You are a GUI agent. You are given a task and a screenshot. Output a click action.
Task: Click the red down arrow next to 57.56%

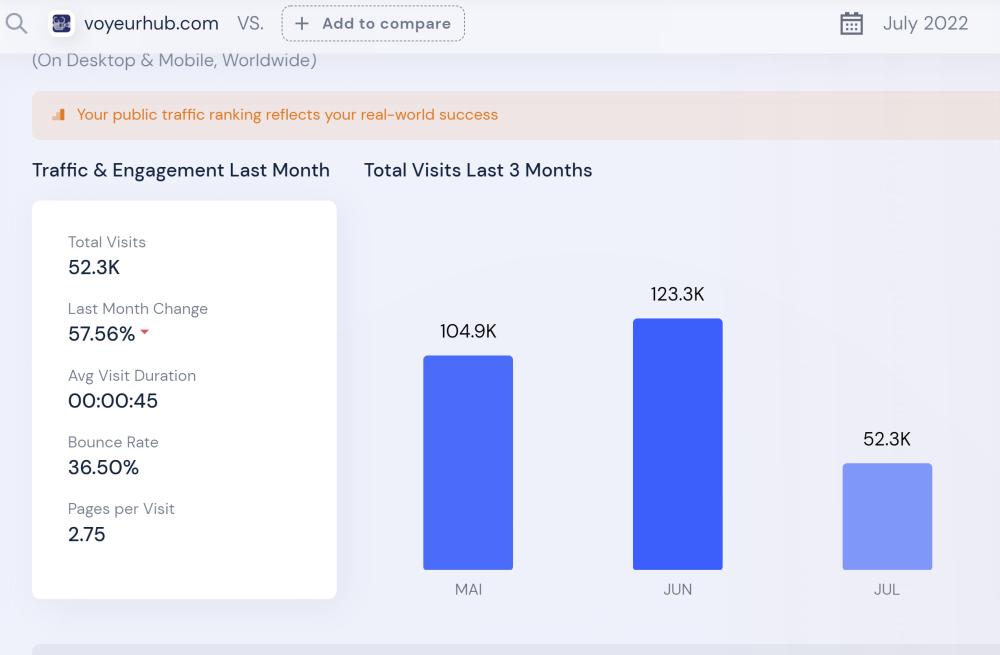pyautogui.click(x=145, y=332)
